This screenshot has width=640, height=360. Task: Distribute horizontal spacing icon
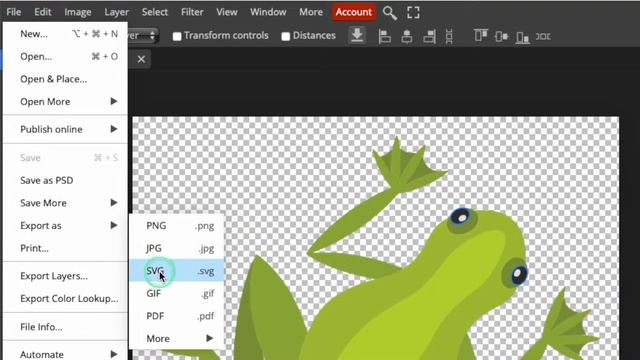[543, 36]
